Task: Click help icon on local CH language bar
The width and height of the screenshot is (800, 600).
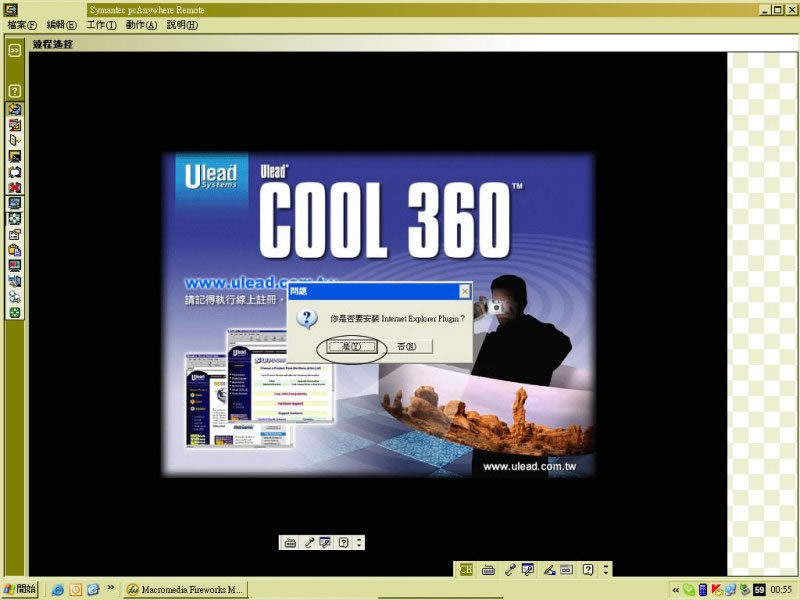Action: coord(588,569)
